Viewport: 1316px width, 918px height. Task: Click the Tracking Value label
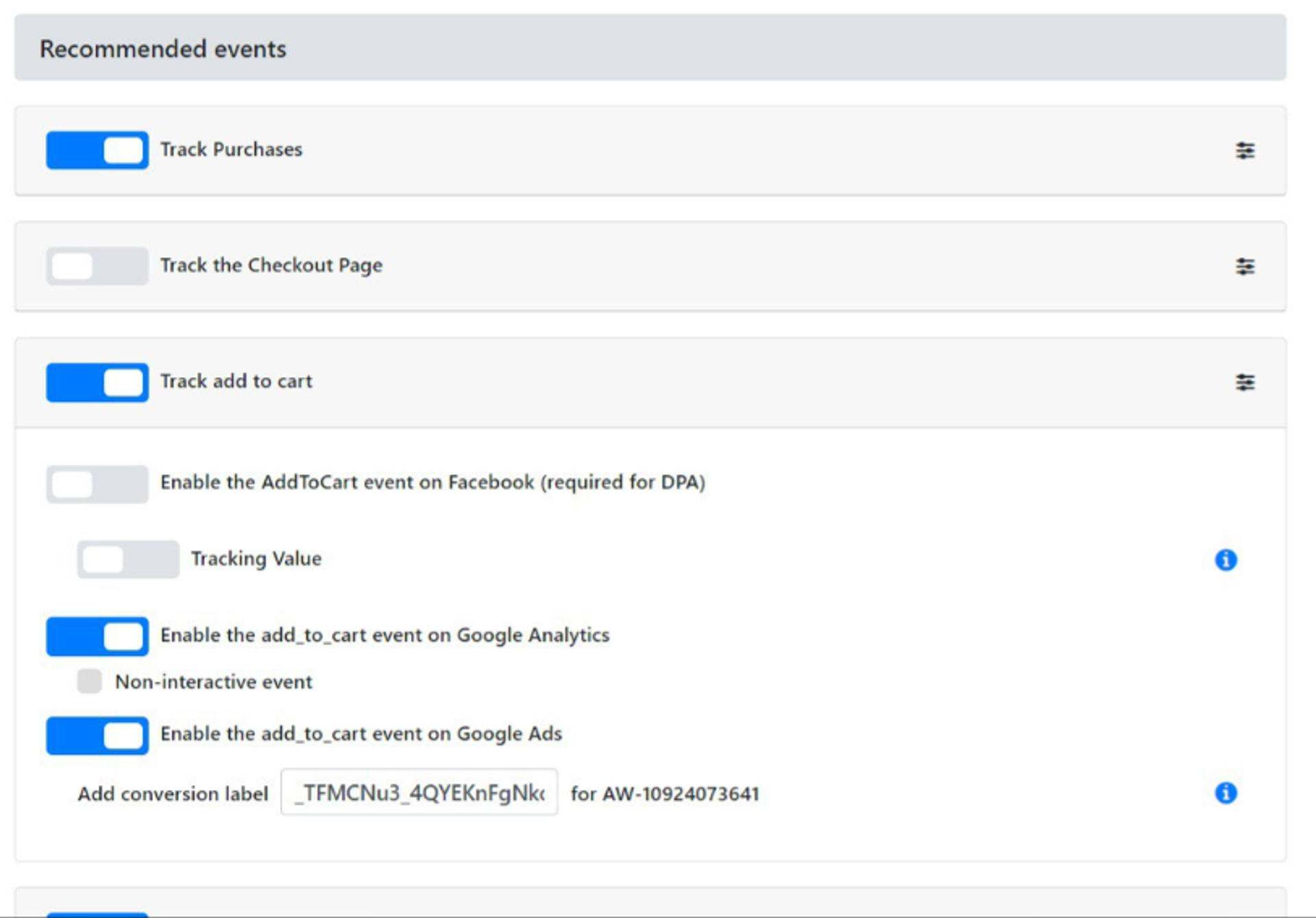point(256,559)
